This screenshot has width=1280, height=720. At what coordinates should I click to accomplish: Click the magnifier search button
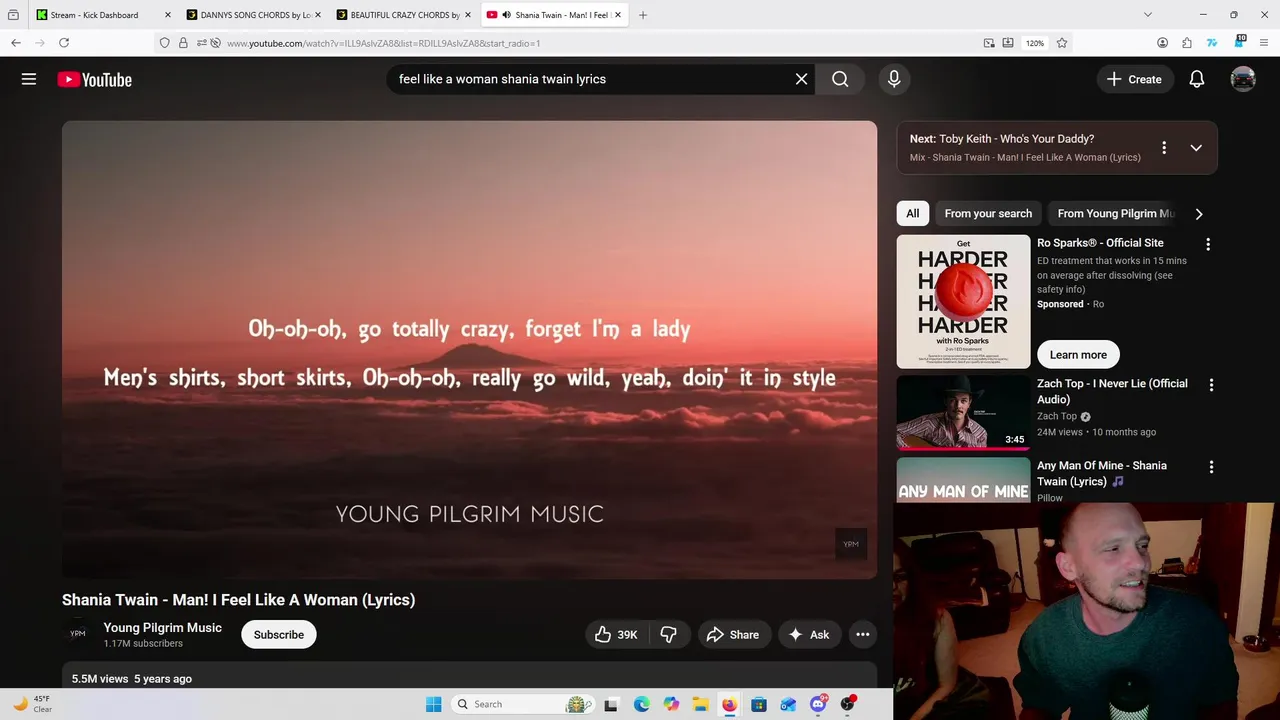point(840,79)
